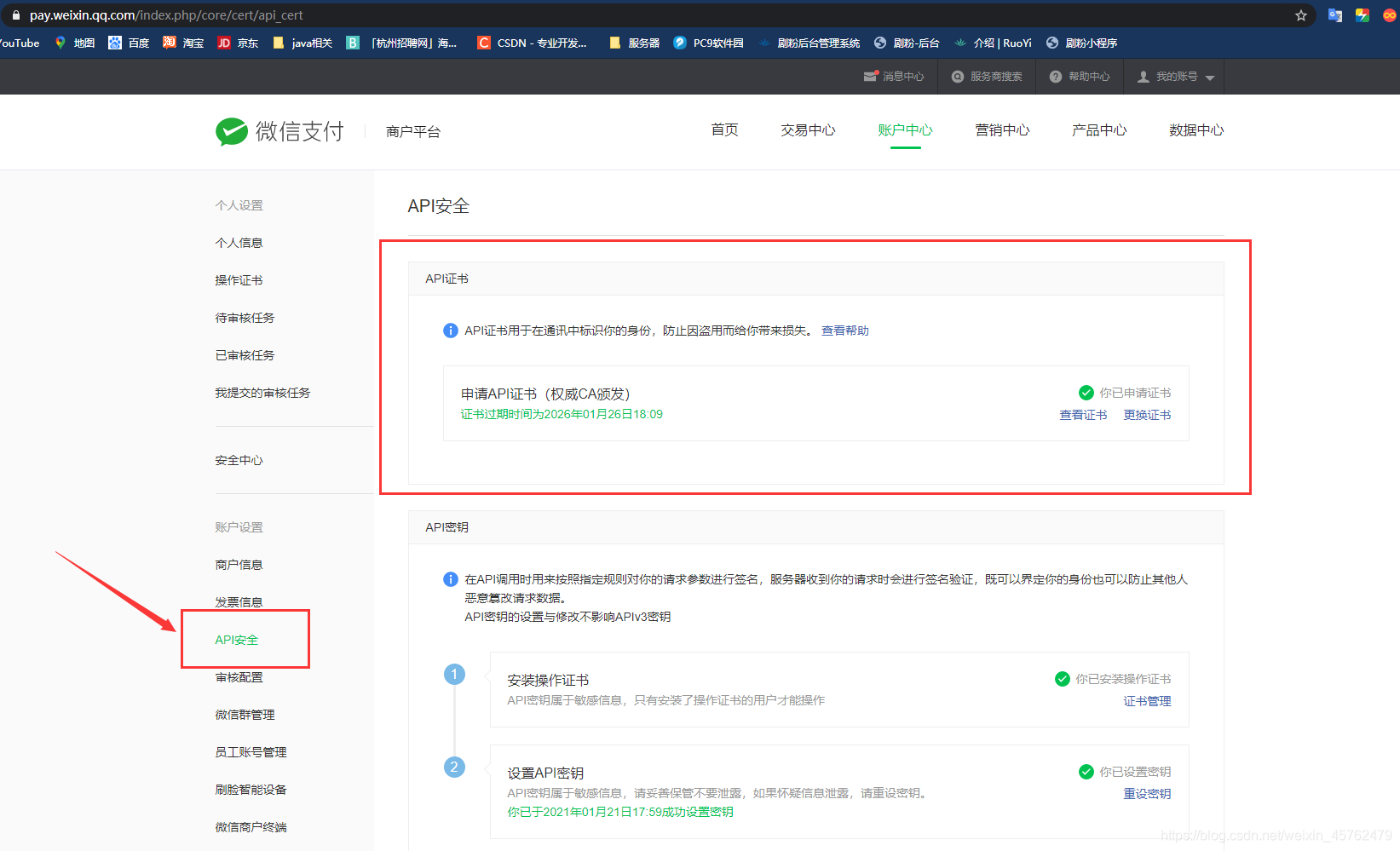
Task: Click the bookmark star icon in address bar
Action: click(1300, 15)
